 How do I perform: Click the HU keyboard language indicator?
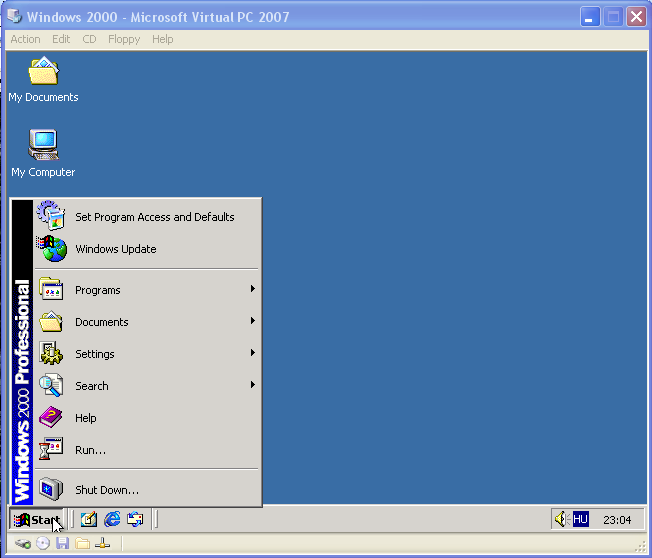581,519
